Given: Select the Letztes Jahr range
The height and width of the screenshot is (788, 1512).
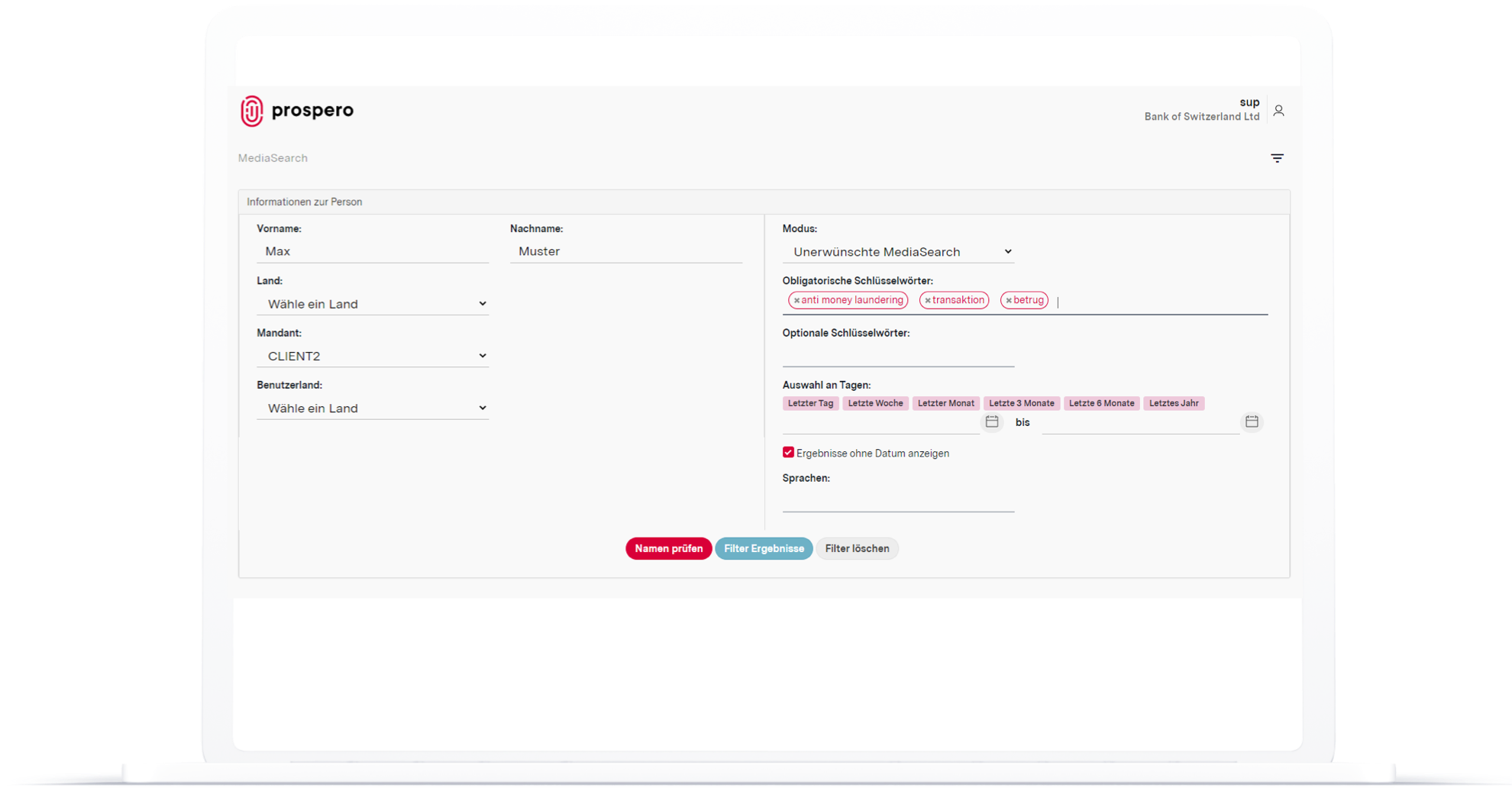Looking at the screenshot, I should click(1174, 403).
